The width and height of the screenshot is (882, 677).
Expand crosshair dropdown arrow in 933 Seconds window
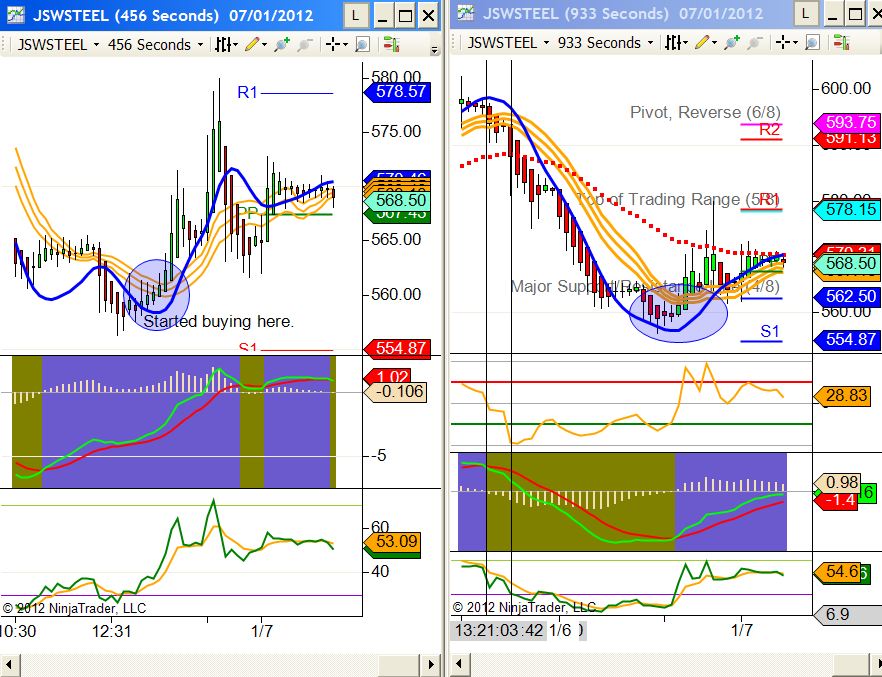pyautogui.click(x=795, y=43)
